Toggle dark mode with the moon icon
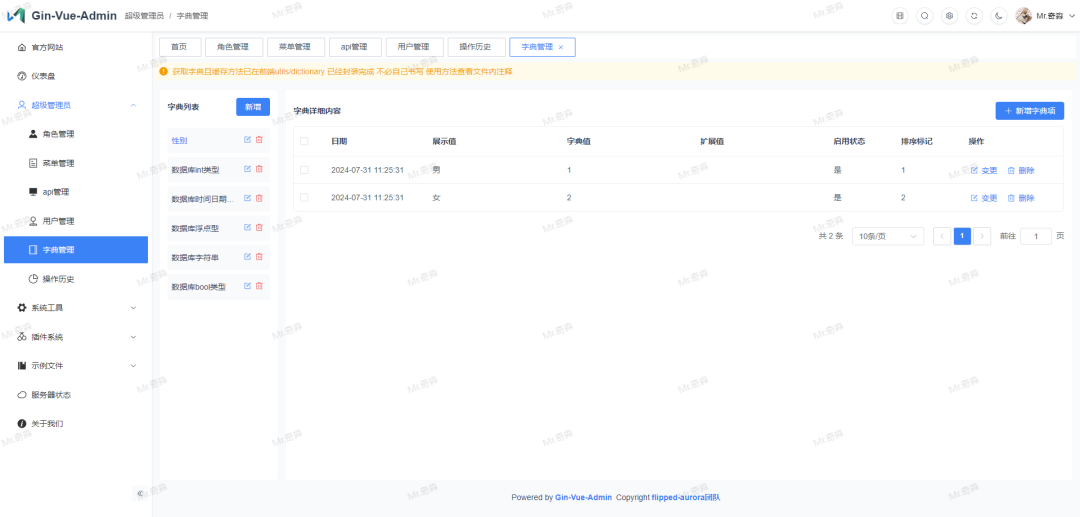This screenshot has height=517, width=1080. pos(998,16)
